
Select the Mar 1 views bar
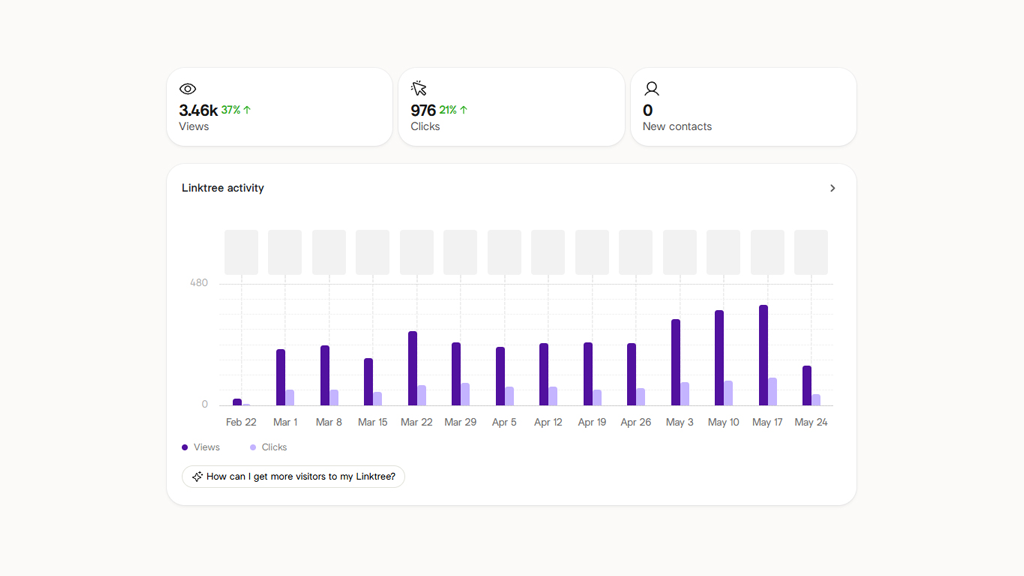(281, 377)
